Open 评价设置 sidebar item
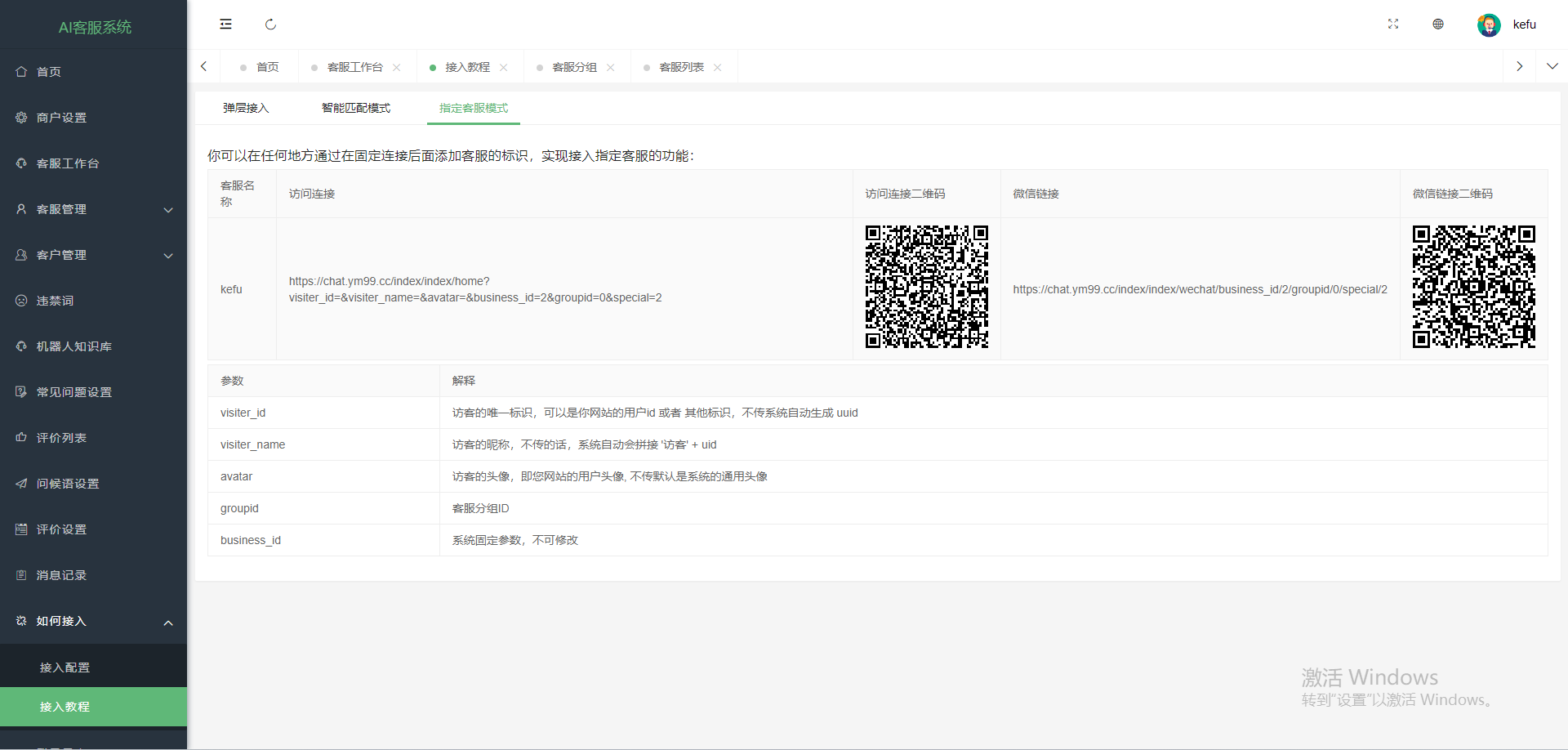 point(93,529)
